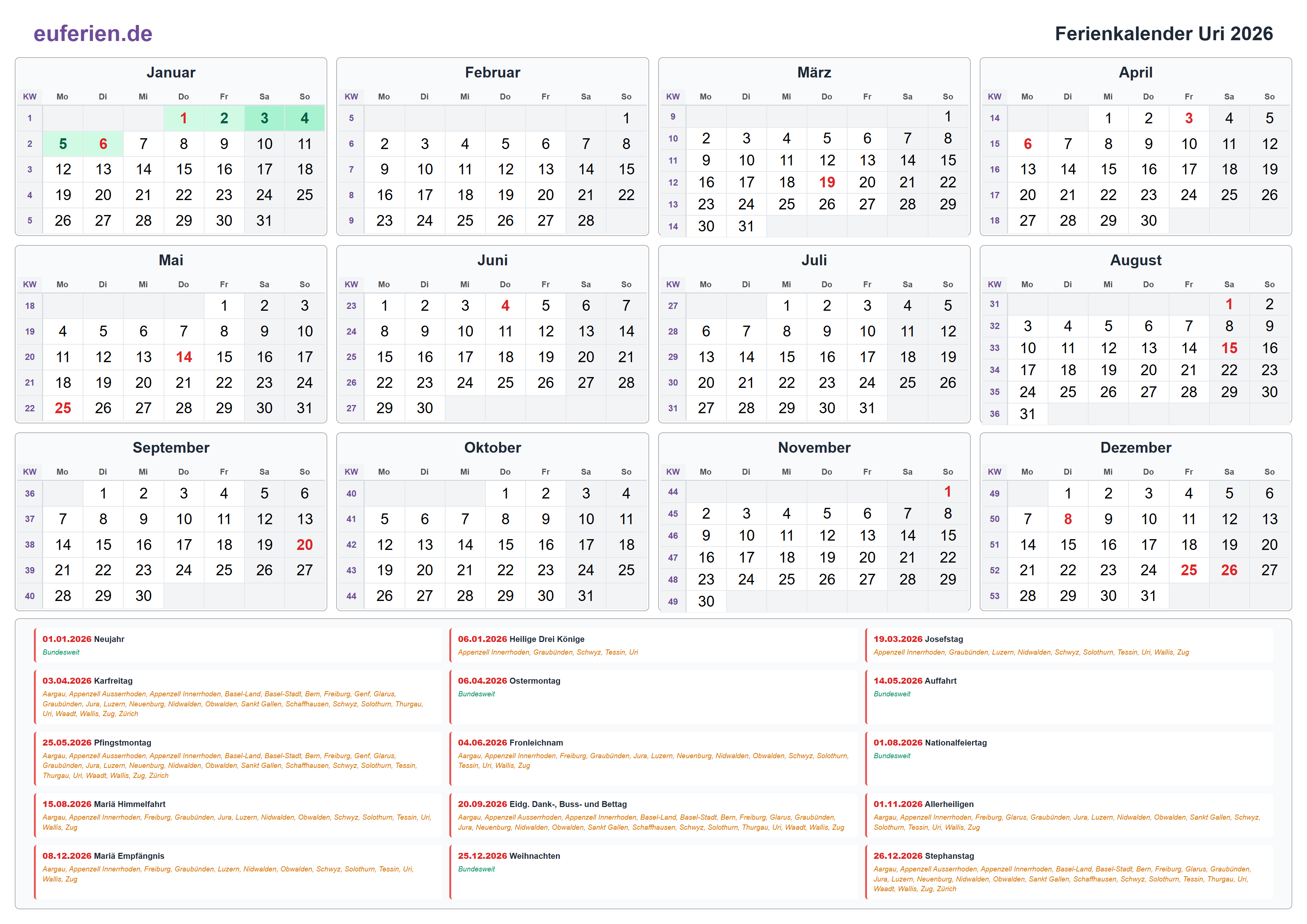The width and height of the screenshot is (1307, 924).
Task: Click the Ferienkalender Uri 2026 title
Action: click(1164, 34)
